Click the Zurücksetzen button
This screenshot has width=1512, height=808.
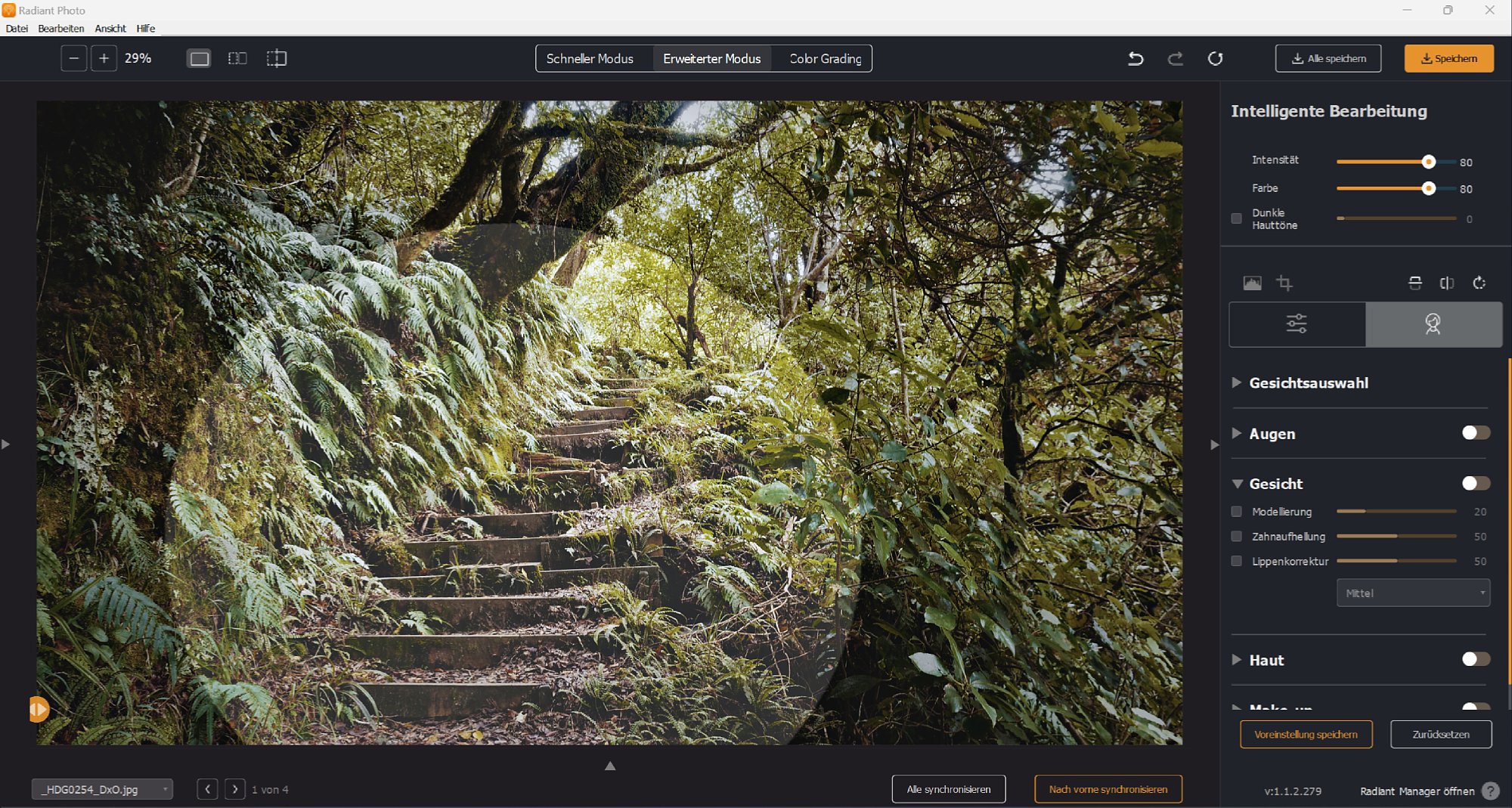(x=1441, y=735)
